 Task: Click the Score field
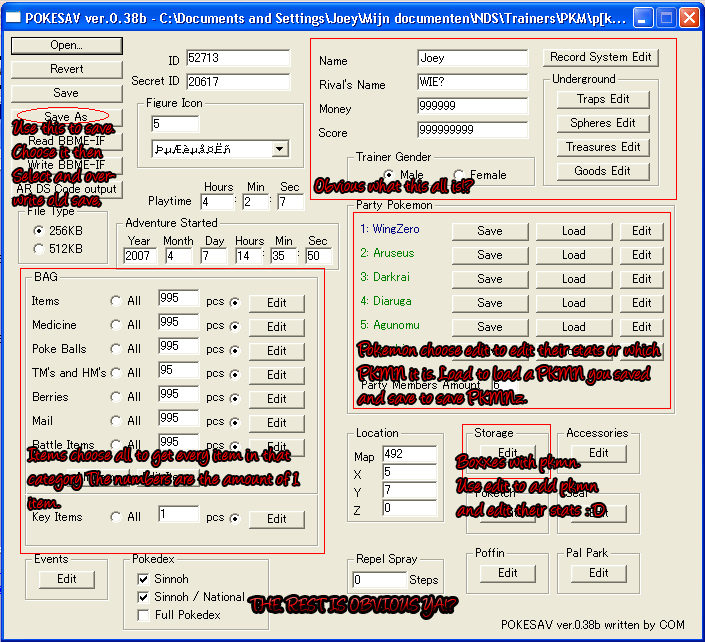(x=472, y=130)
